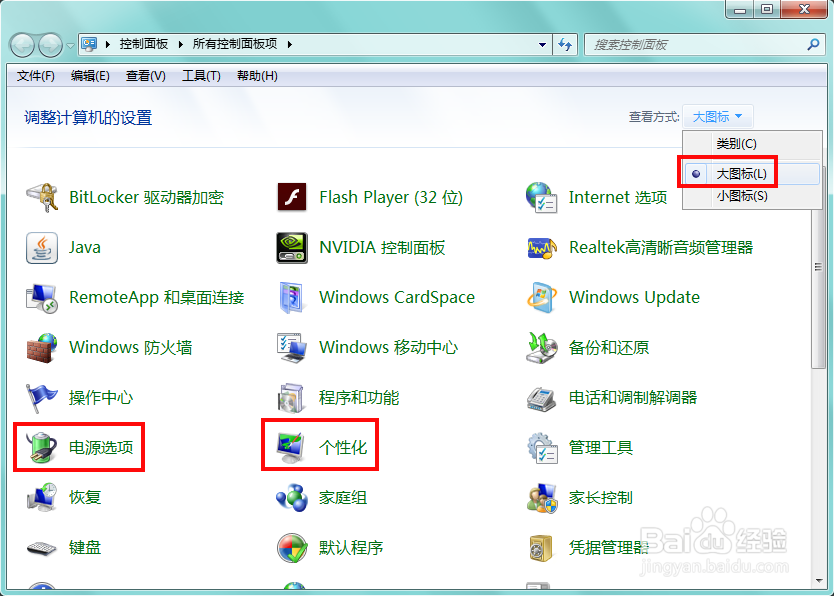Open Internet 选项 globe icon
834x596 pixels.
[541, 197]
